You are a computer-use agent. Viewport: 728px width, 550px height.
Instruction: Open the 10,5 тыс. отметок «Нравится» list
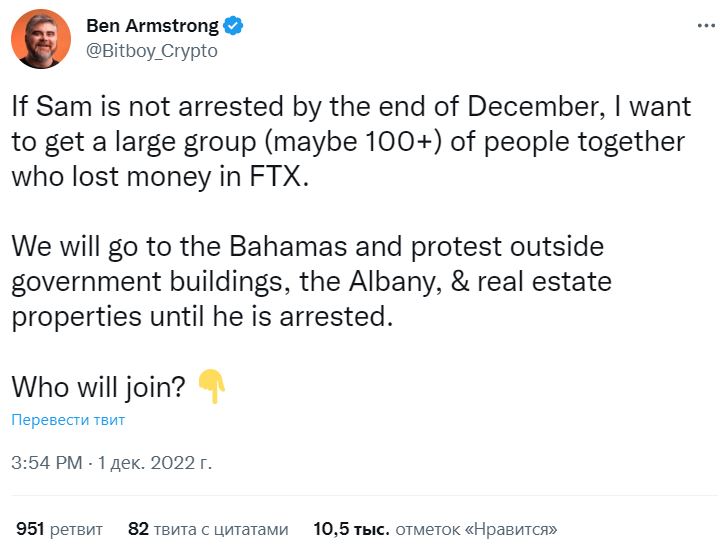click(435, 529)
